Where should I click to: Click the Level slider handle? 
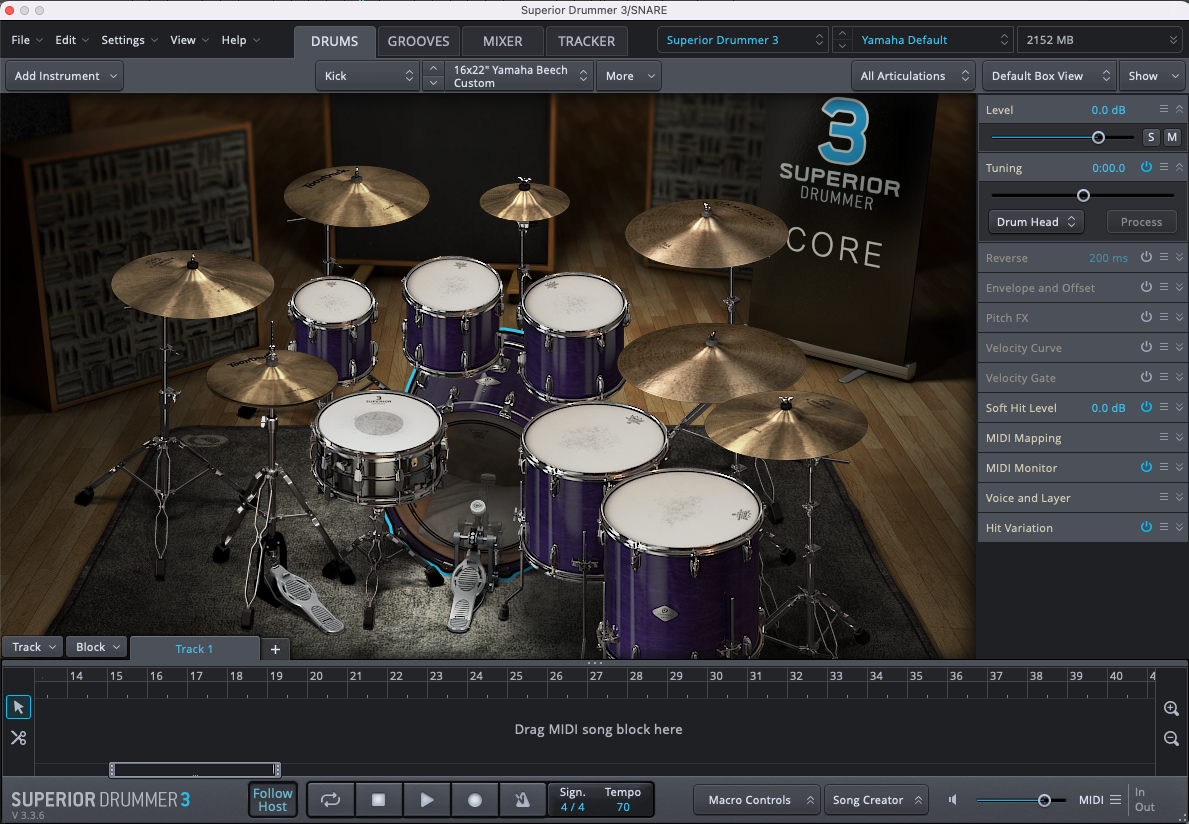(1097, 137)
